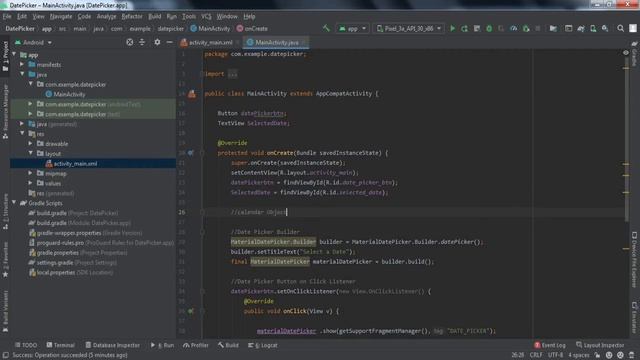
Task: Switch to the activity_main.xml editor tab
Action: pyautogui.click(x=210, y=42)
